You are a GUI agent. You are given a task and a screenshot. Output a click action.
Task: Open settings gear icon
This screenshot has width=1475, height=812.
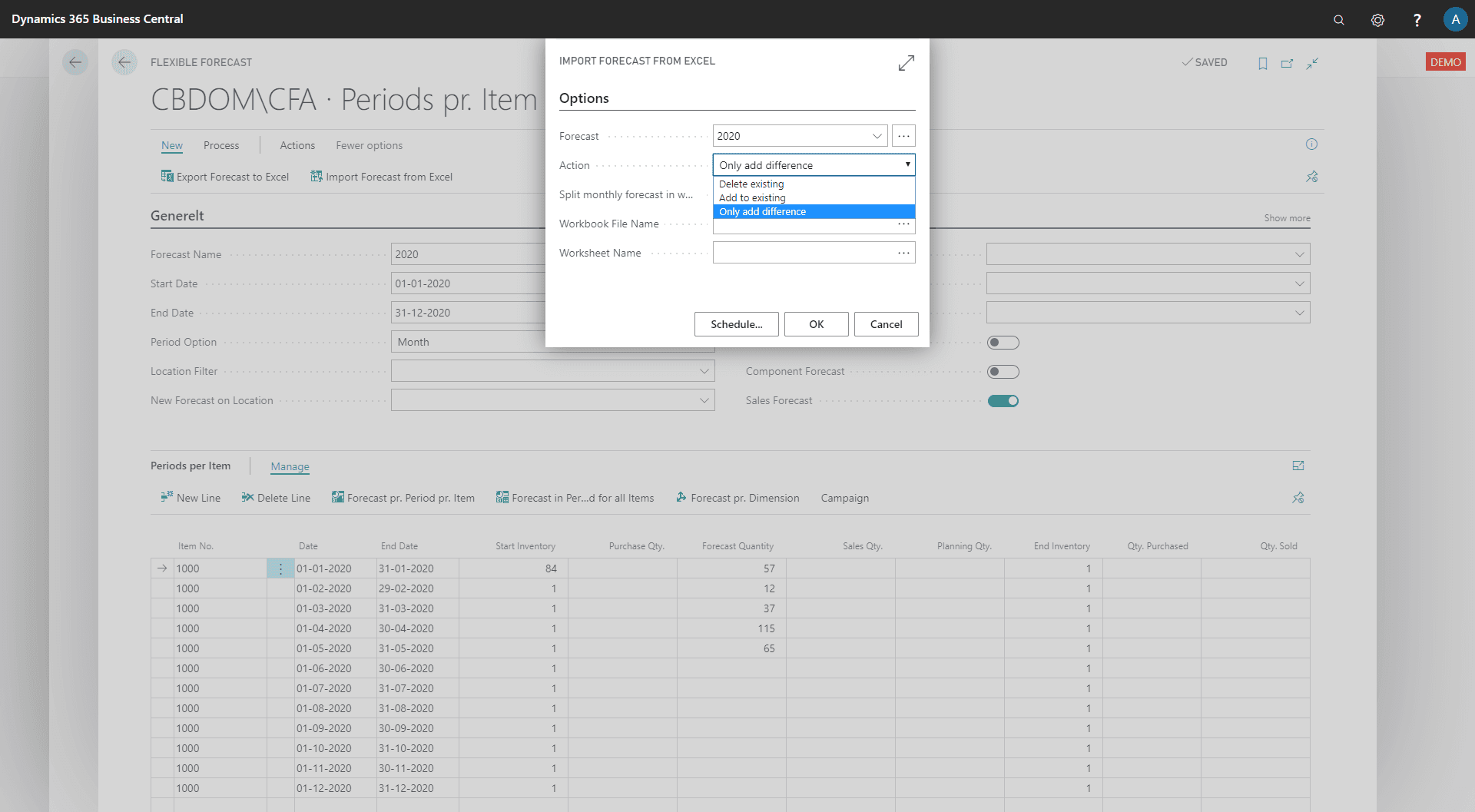coord(1377,20)
